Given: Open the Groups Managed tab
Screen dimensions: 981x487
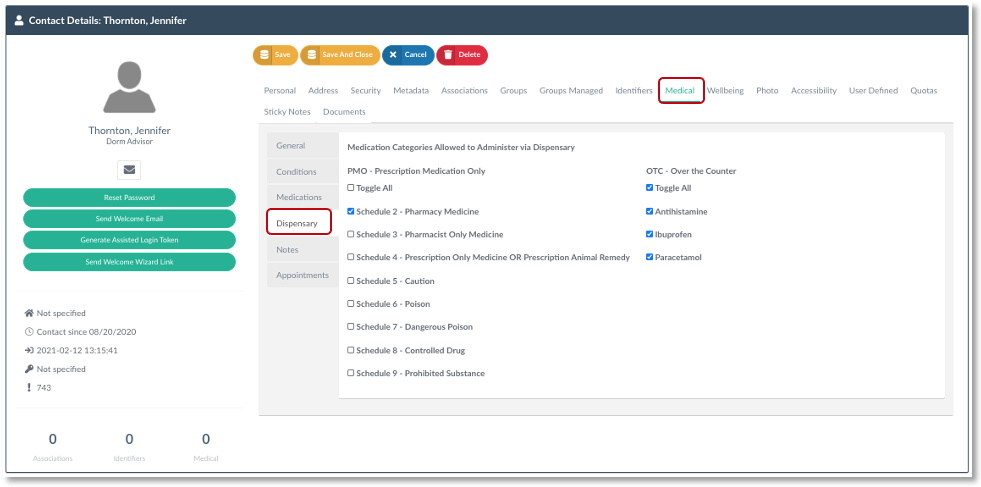Looking at the screenshot, I should (x=571, y=91).
